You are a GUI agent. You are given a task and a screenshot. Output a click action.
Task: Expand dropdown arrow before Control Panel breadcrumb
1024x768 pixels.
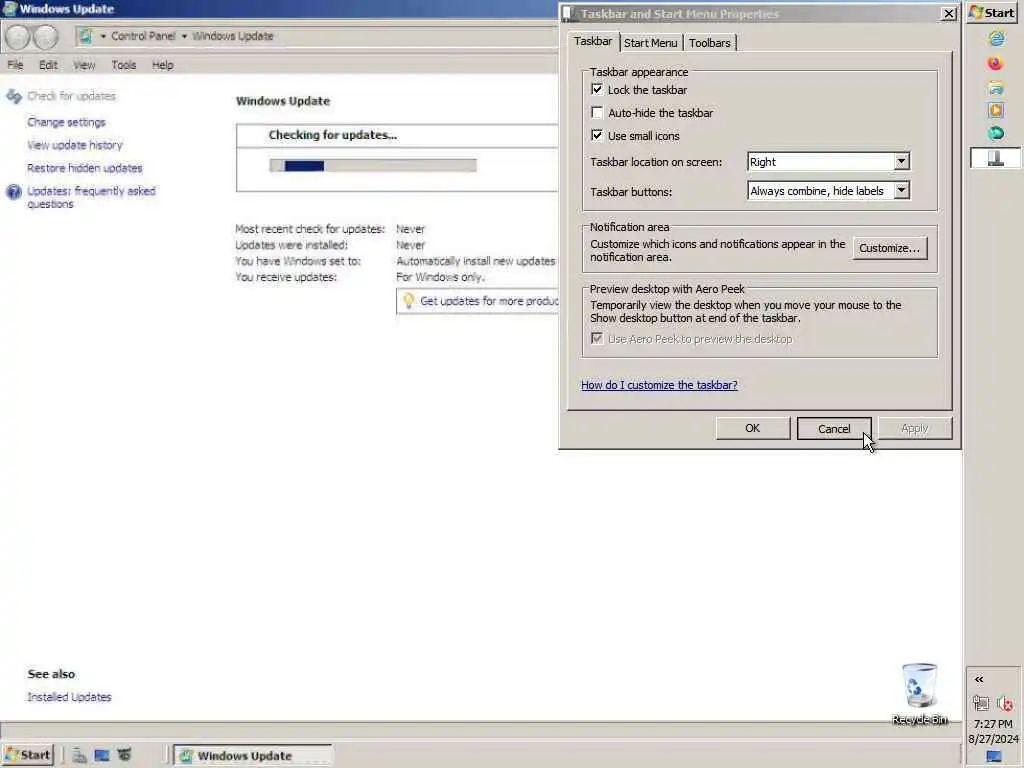pos(103,36)
